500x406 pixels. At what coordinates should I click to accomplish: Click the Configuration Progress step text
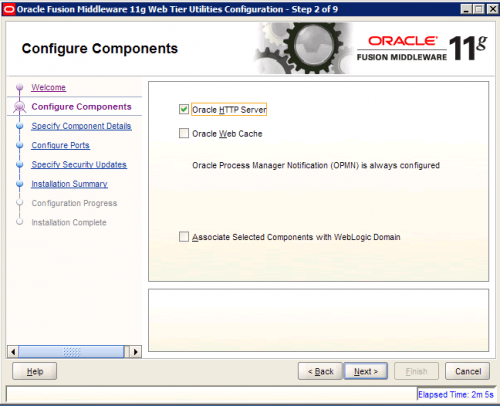[x=74, y=203]
